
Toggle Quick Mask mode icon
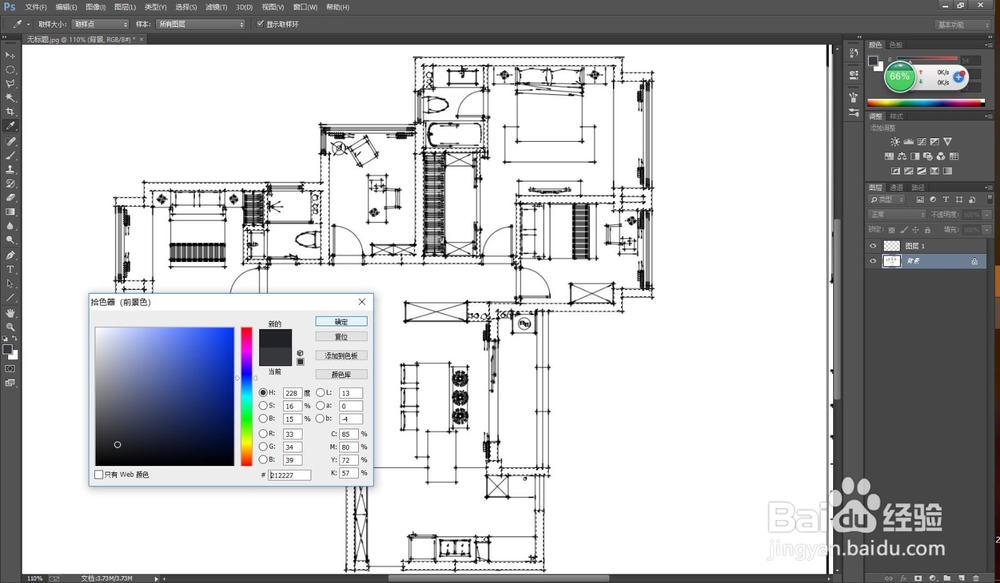[x=10, y=369]
